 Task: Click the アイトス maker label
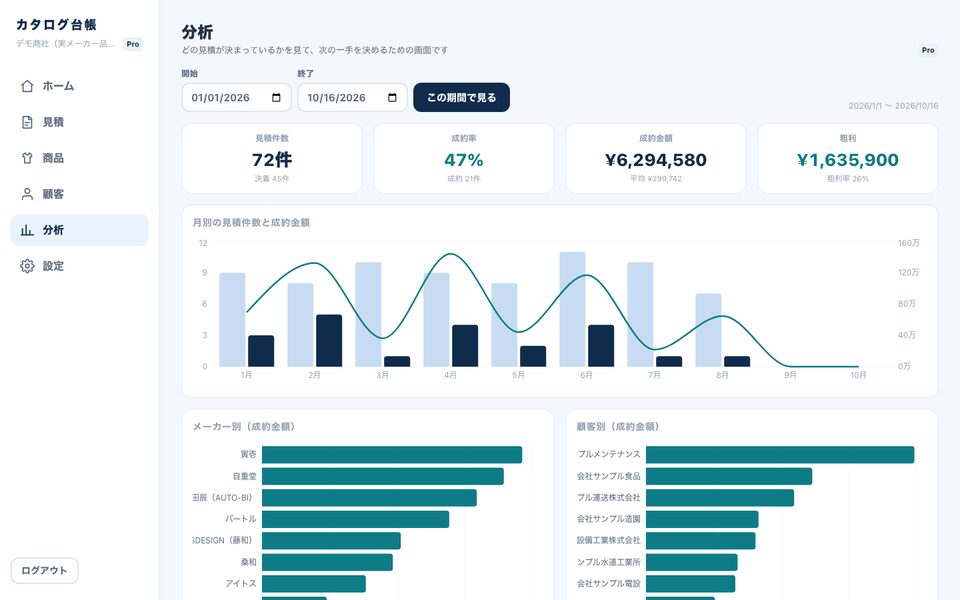pos(241,583)
